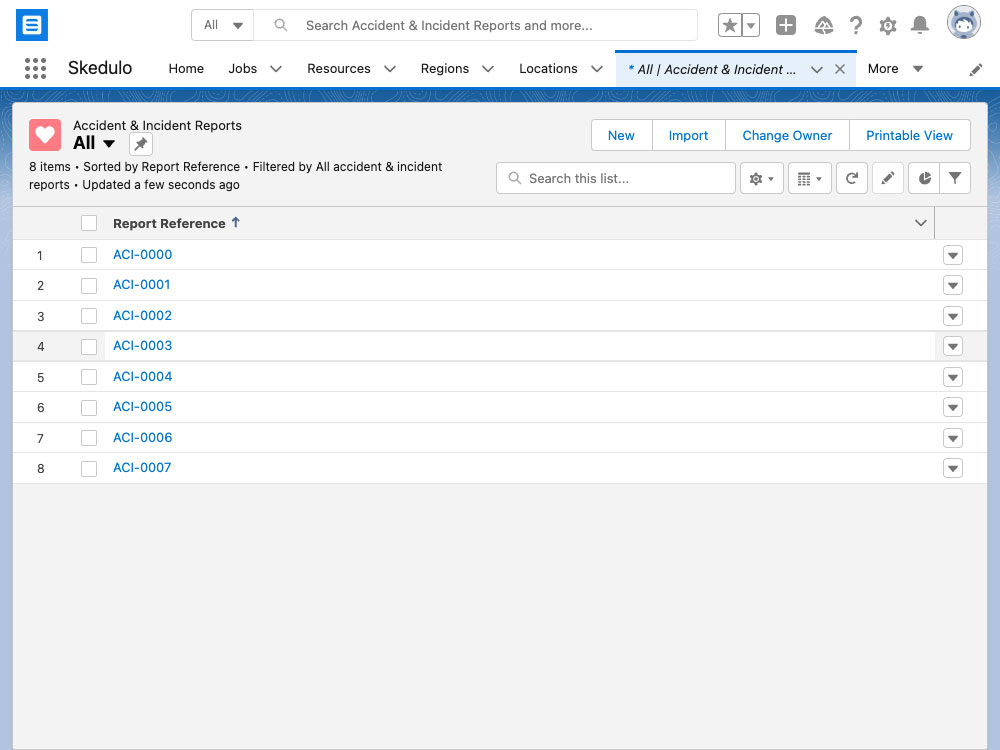The image size is (1000, 750).
Task: Open List View Controls gear menu
Action: tap(761, 179)
